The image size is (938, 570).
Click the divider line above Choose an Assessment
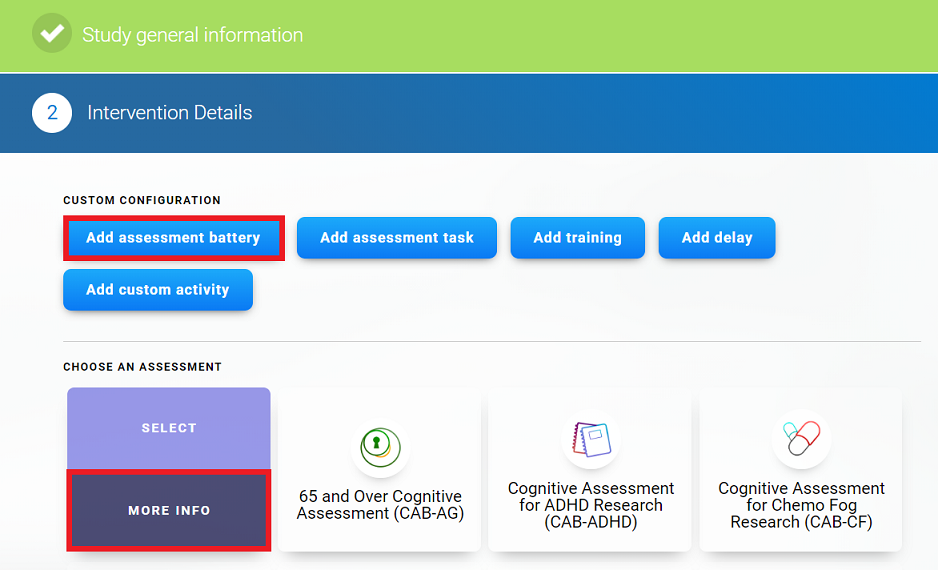coord(491,342)
